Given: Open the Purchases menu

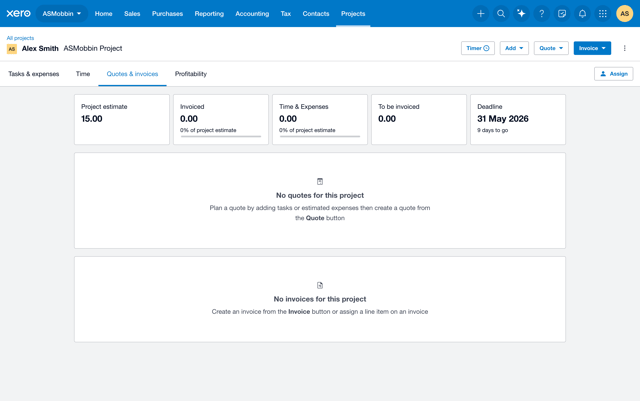Looking at the screenshot, I should click(167, 13).
